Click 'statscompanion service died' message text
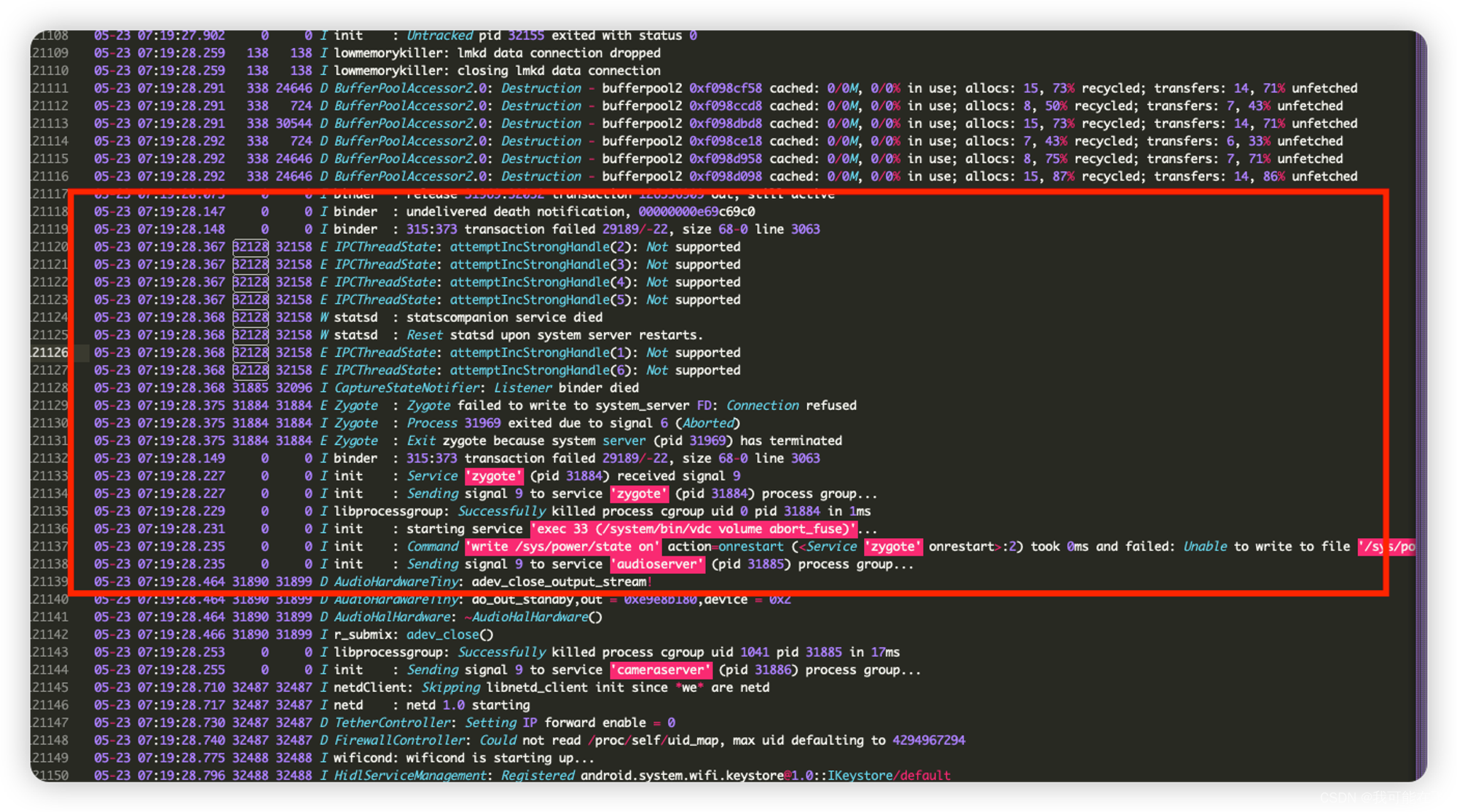 tap(504, 318)
